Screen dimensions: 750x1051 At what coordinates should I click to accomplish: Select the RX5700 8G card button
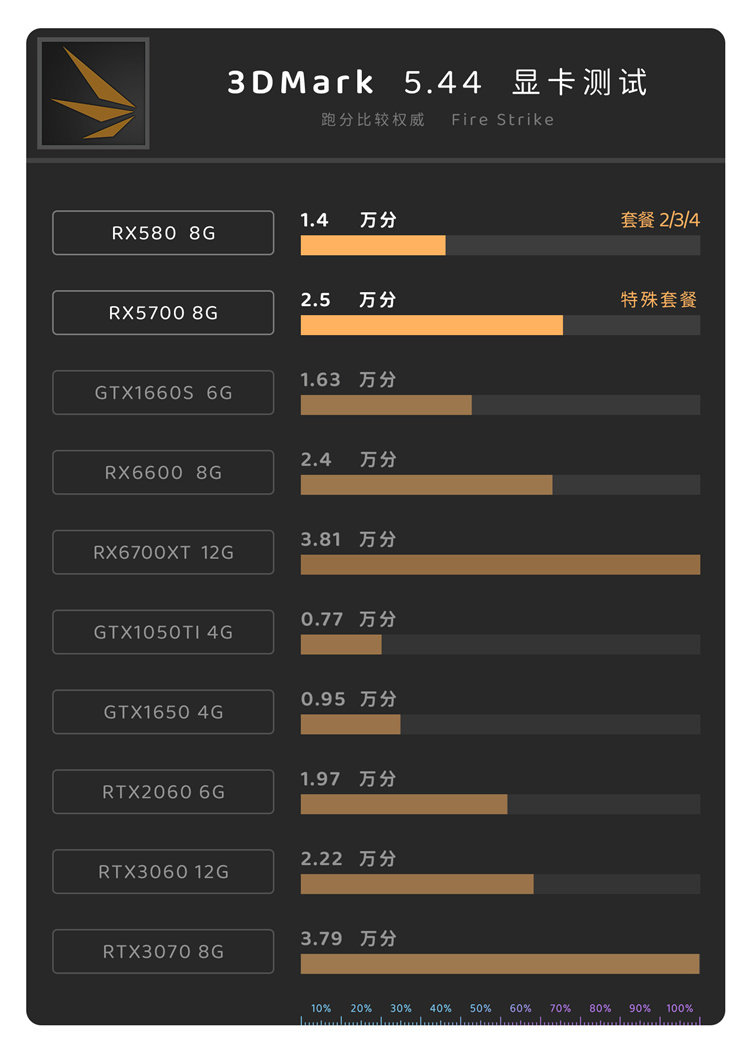[163, 312]
